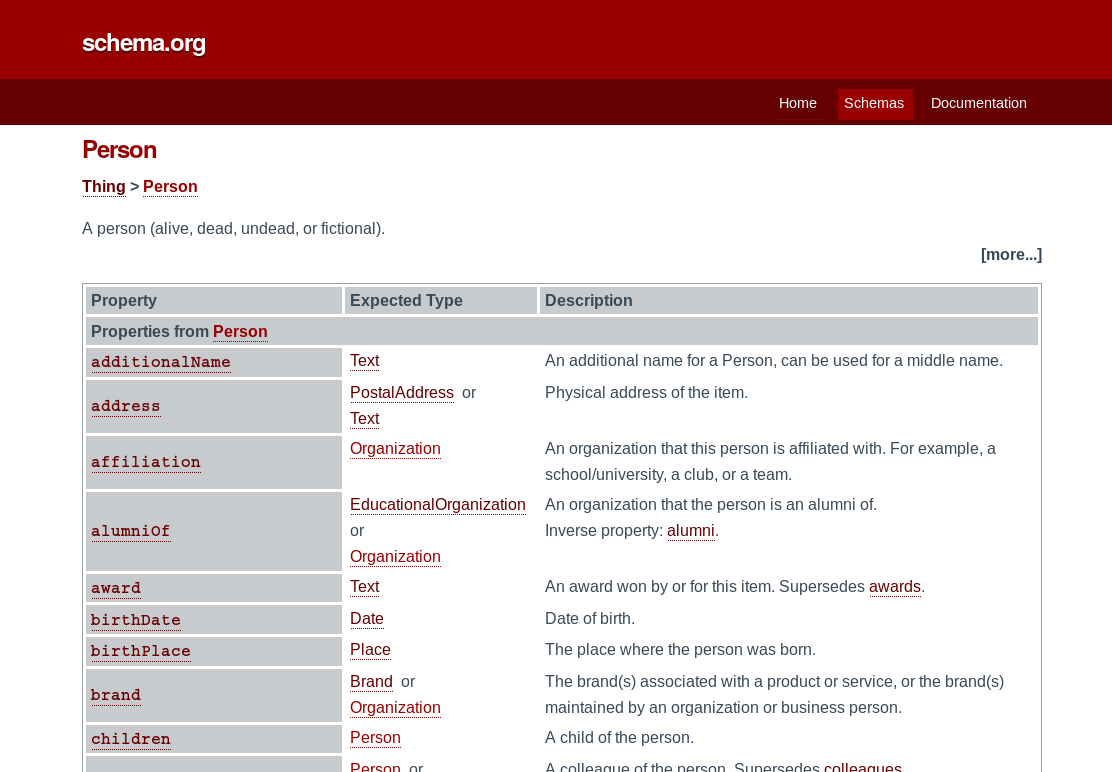Screen dimensions: 1112x772
Task: Open the affiliation property link
Action: [x=146, y=462]
